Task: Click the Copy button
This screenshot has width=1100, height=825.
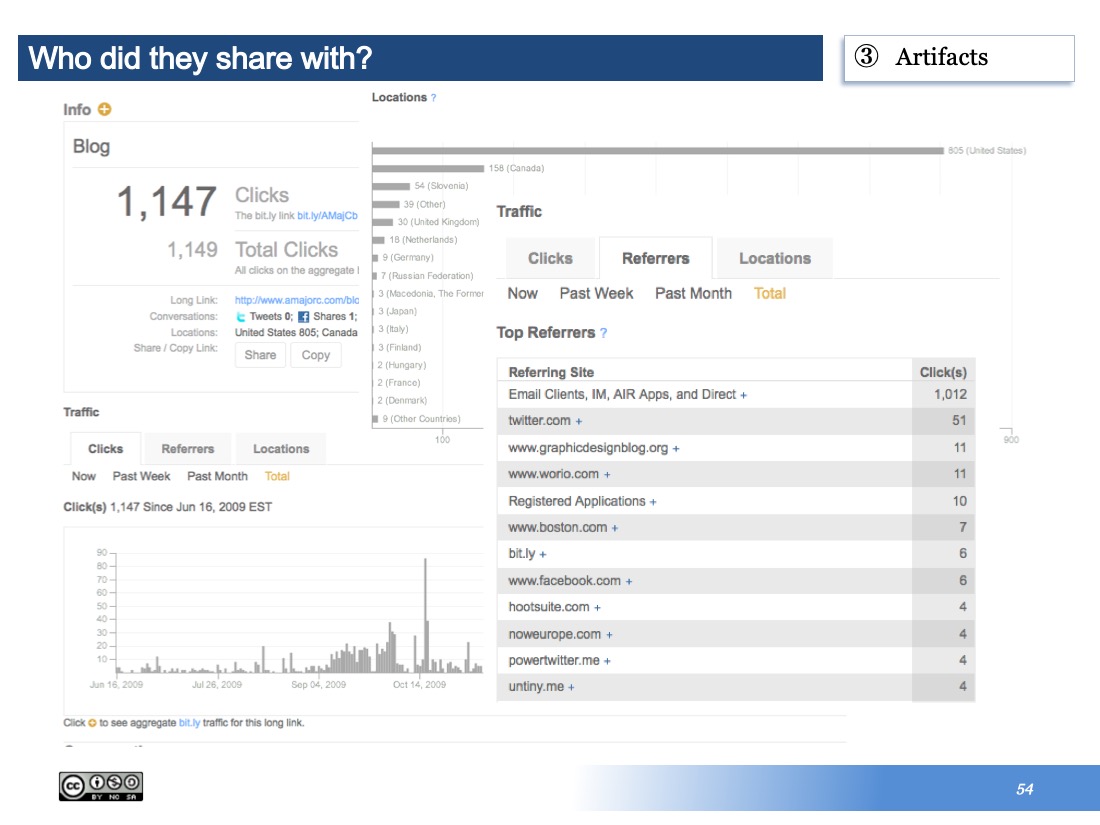Action: (316, 355)
